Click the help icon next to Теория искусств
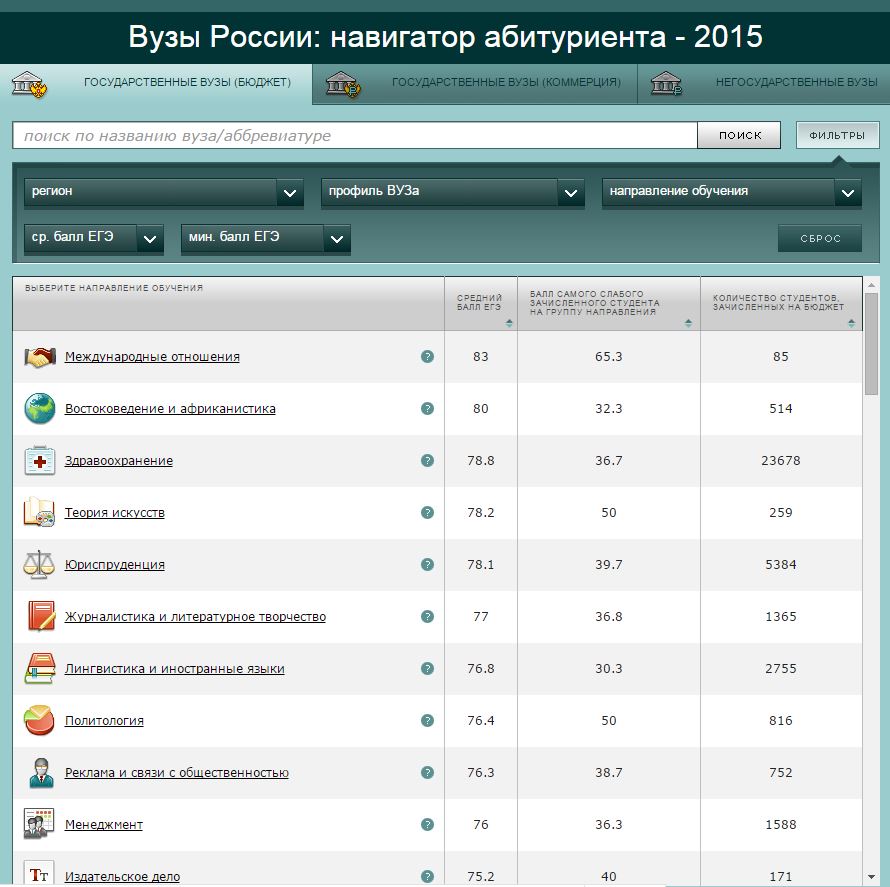890x887 pixels. (428, 513)
